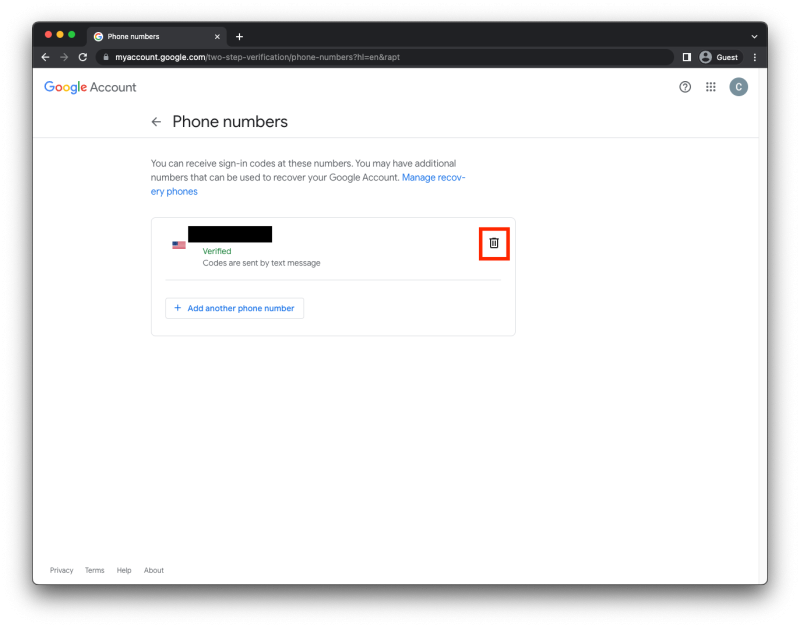Navigate back using the Phone numbers back arrow
Viewport: 800px width, 627px height.
click(156, 121)
